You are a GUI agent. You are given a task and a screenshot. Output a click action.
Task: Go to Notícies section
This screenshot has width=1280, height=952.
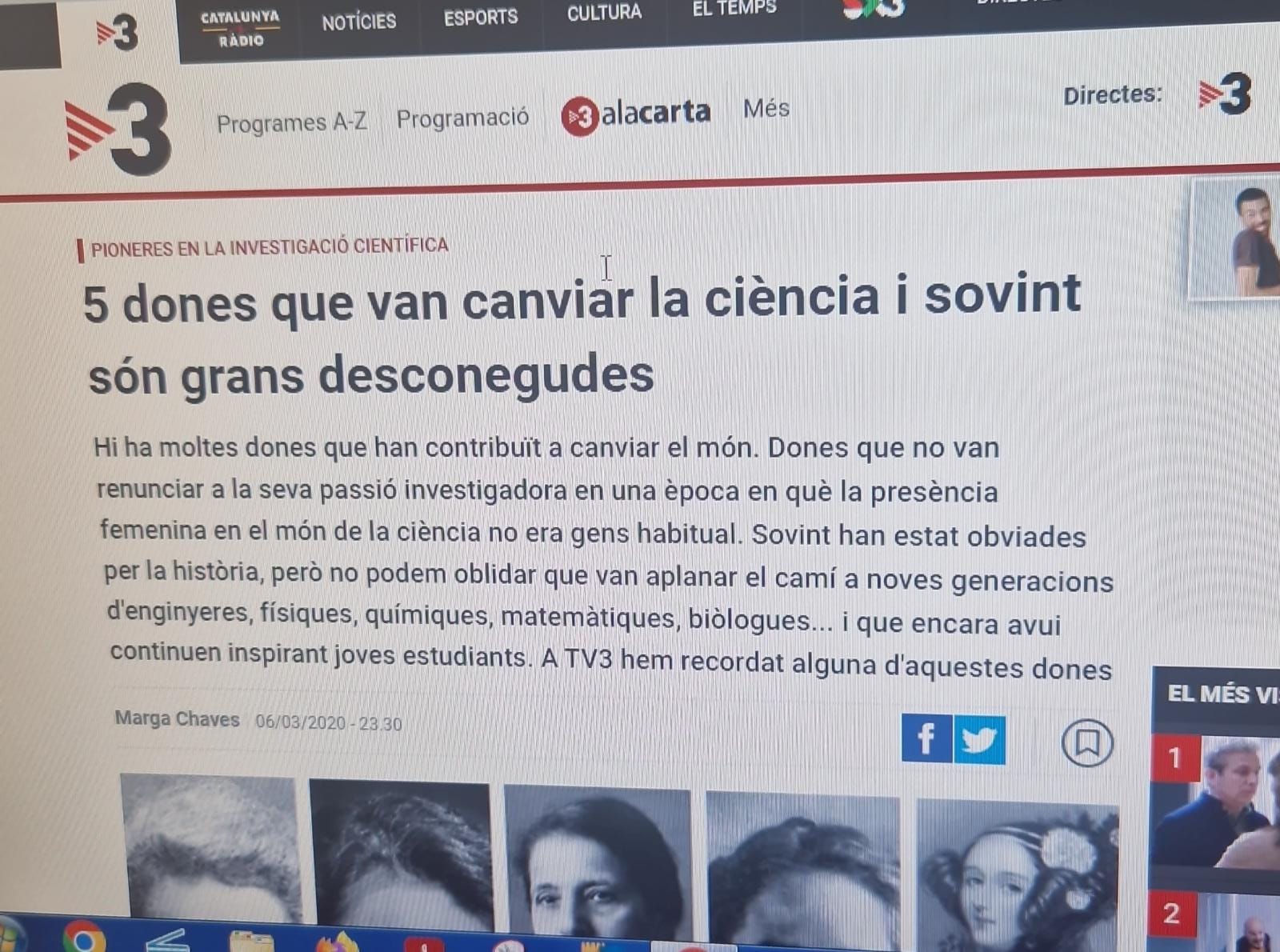[x=359, y=22]
